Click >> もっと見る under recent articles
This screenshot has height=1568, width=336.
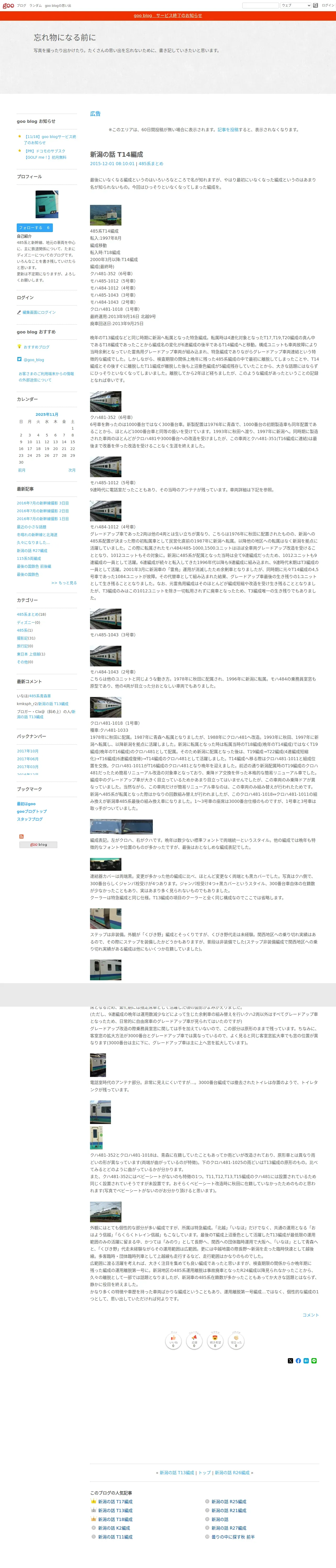[64, 583]
